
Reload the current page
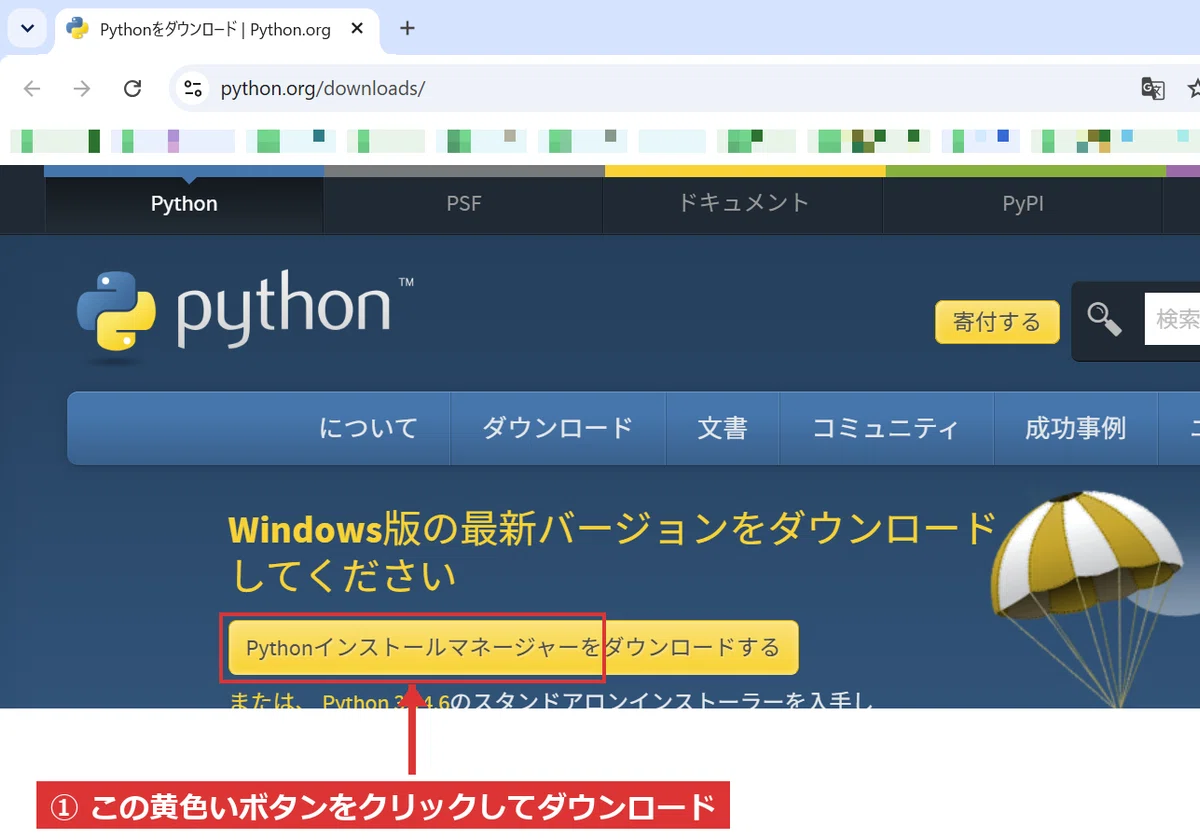coord(132,89)
